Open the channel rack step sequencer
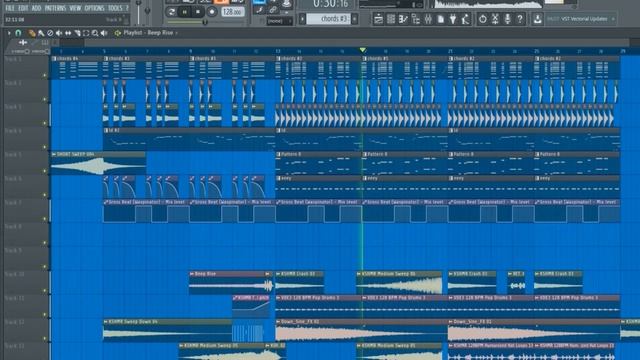The image size is (640, 360). 391,19
